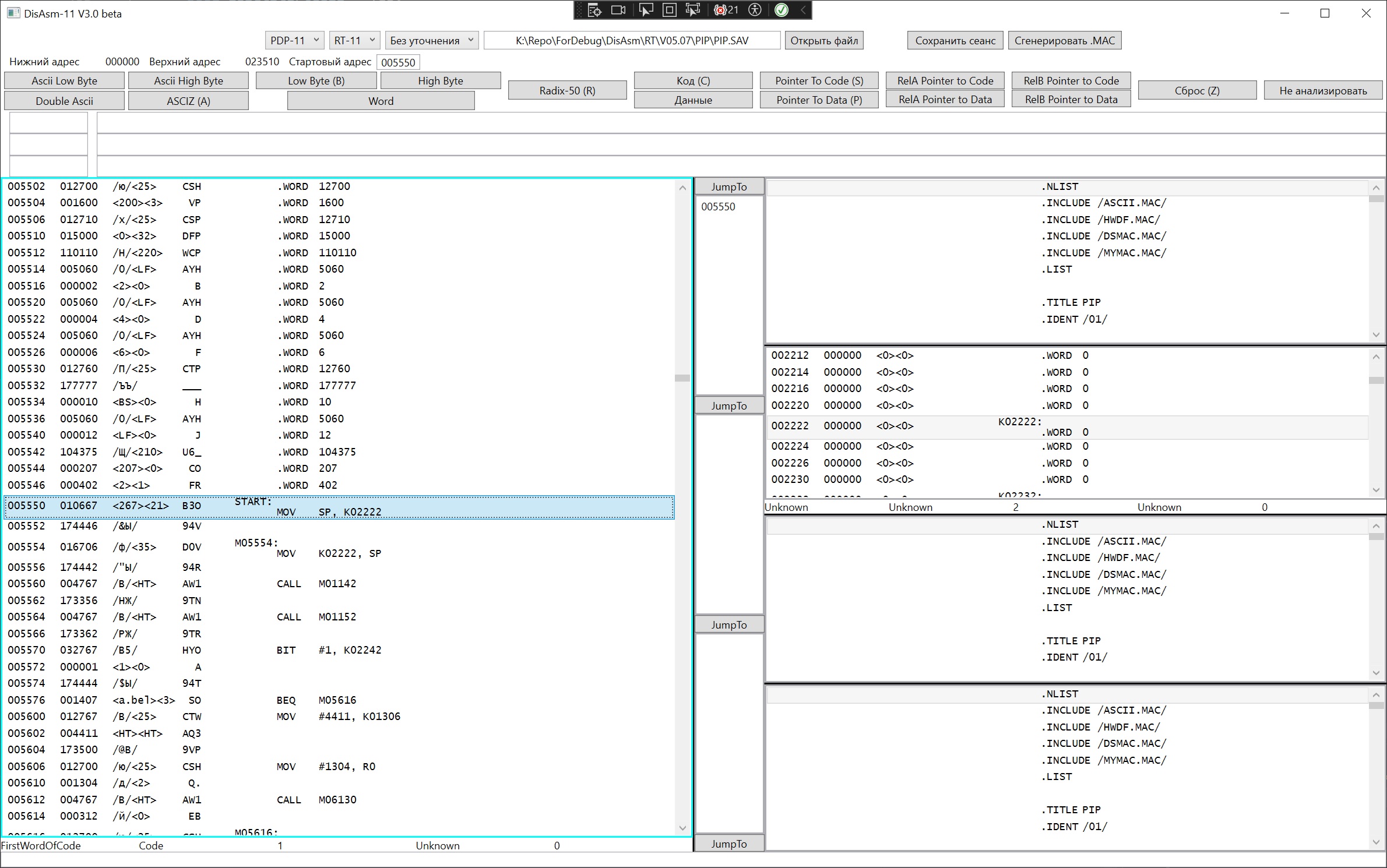Expand the RT-11 operating system dropdown

tap(354, 40)
